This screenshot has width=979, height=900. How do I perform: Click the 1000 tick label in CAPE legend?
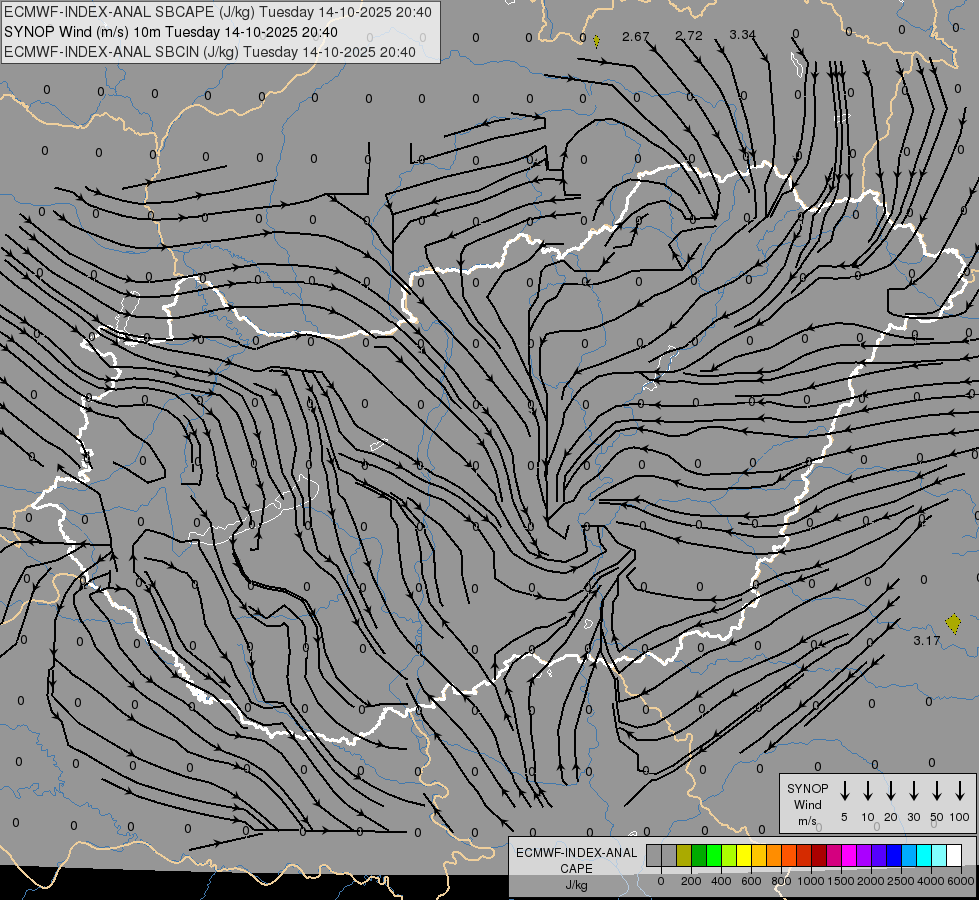point(811,881)
